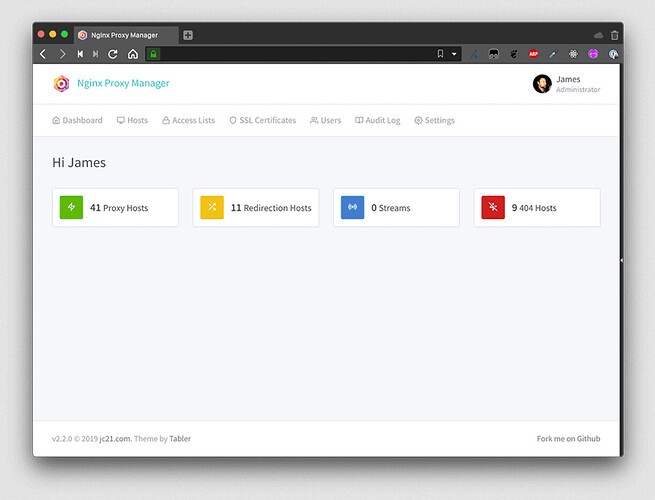Viewport: 655px width, 500px height.
Task: Click the blue Streams broadcast icon
Action: click(x=353, y=207)
